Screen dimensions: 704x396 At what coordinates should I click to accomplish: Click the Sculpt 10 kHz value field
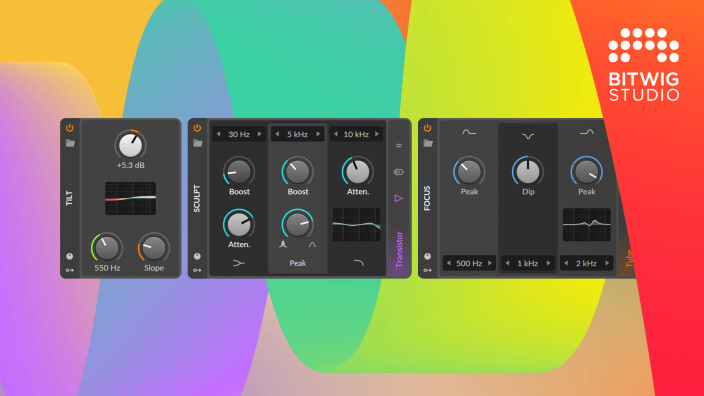[x=356, y=134]
